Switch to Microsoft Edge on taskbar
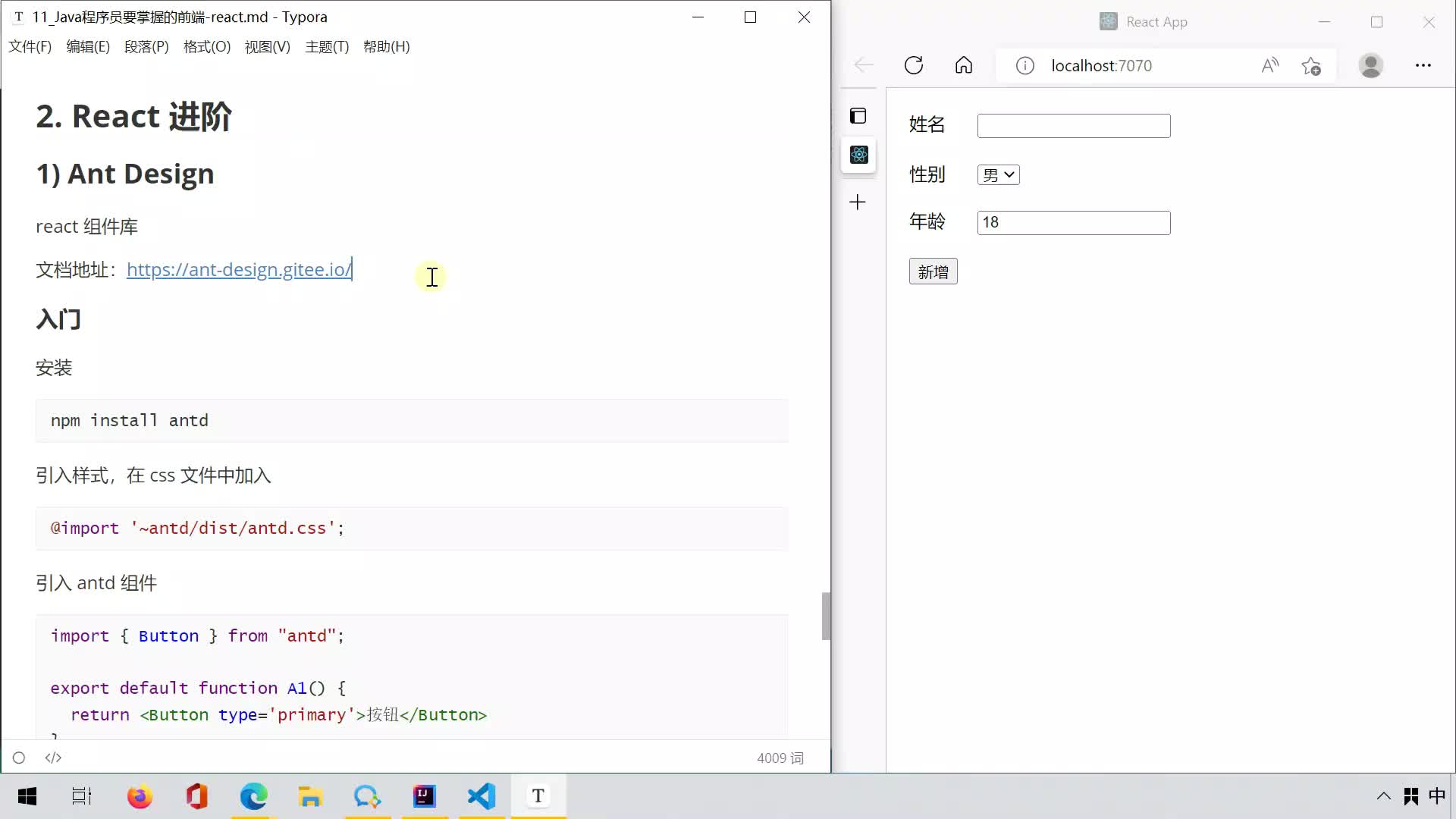Screen dimensions: 1456x819 pos(254,796)
